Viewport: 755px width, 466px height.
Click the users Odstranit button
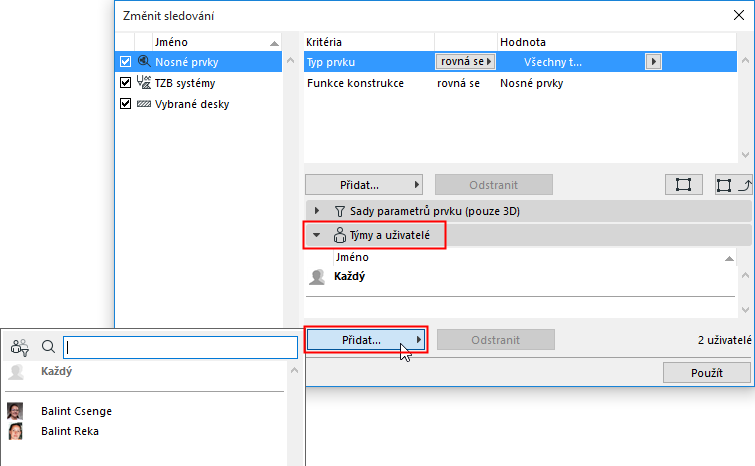click(495, 340)
